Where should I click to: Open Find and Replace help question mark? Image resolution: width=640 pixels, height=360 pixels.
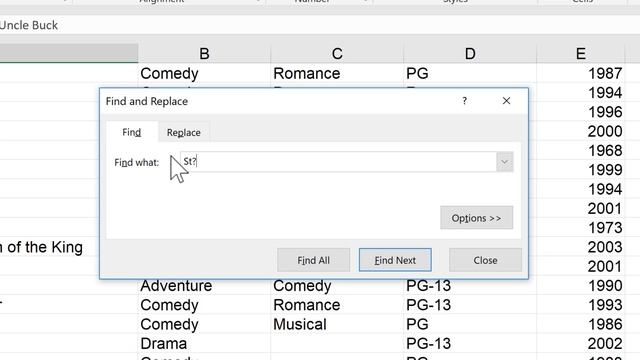click(x=464, y=101)
